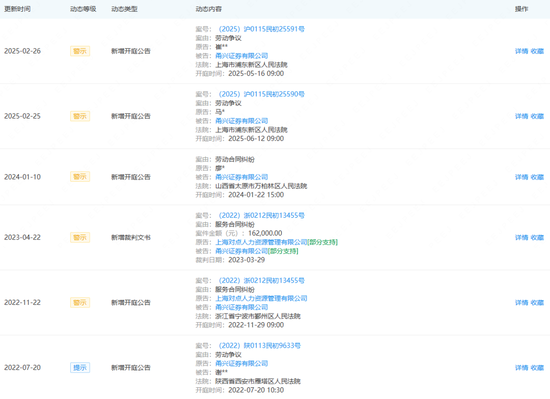Click the 动态内容 column header
Image resolution: width=550 pixels, height=399 pixels.
[209, 9]
